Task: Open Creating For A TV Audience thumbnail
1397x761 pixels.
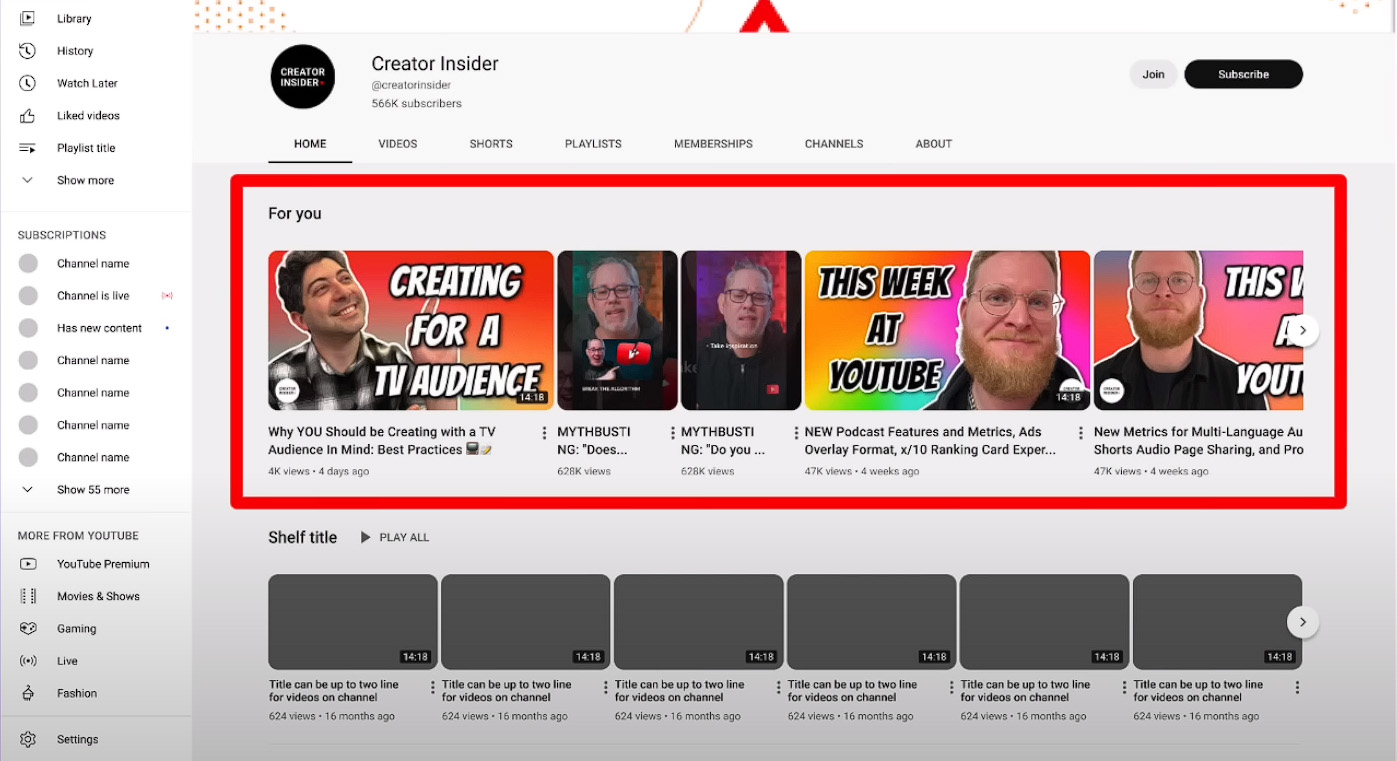Action: click(411, 330)
